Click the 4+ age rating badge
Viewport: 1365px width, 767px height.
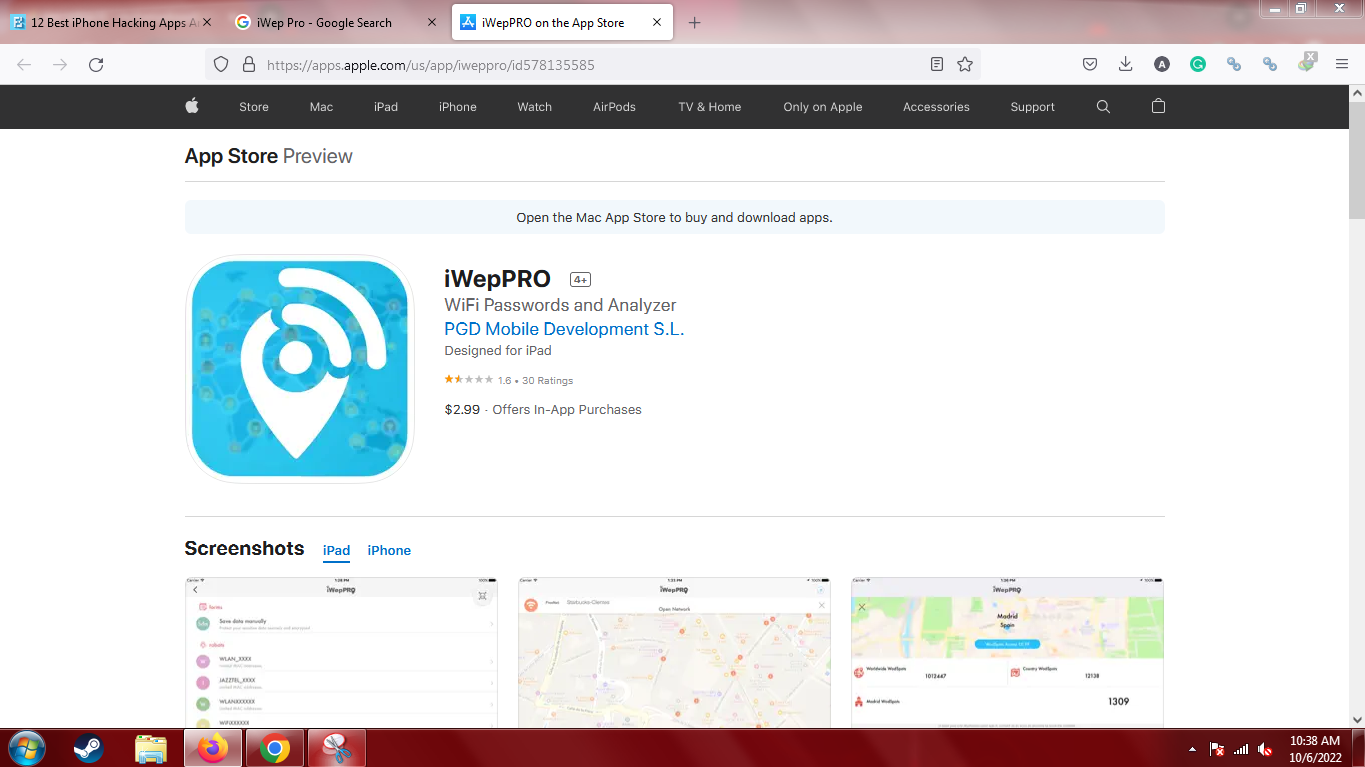(x=580, y=280)
